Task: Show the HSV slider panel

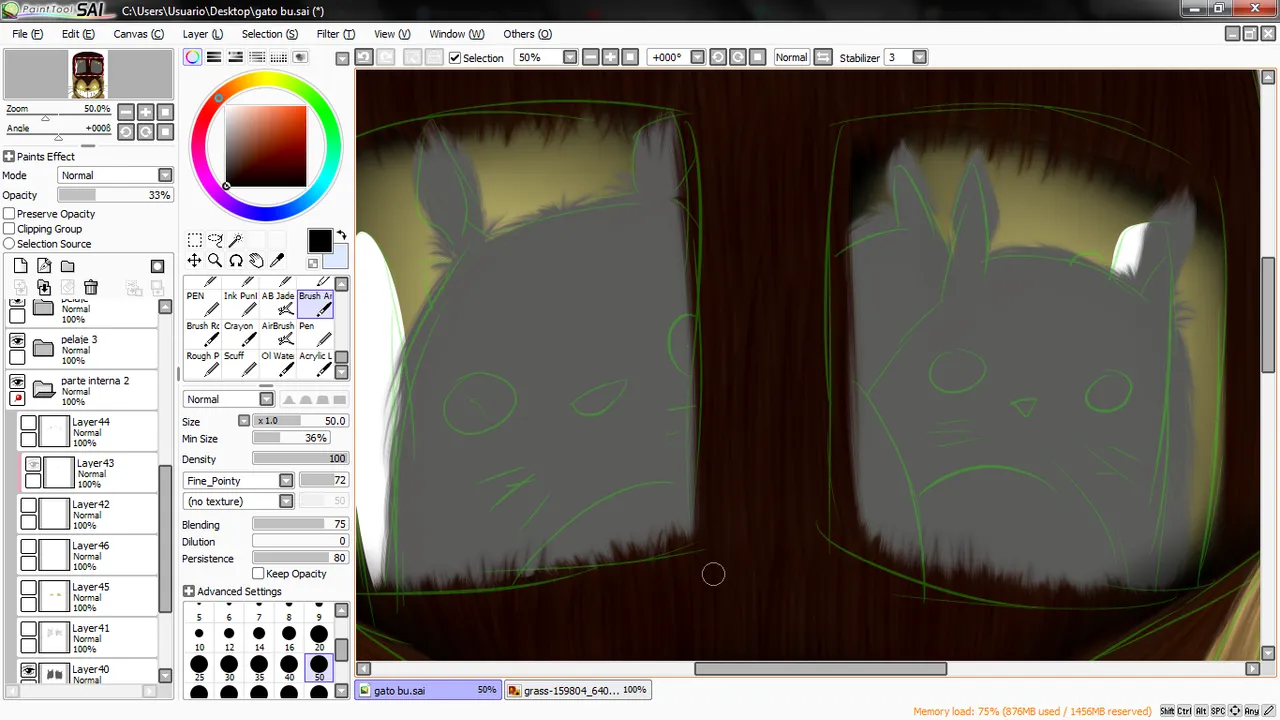Action: (x=235, y=58)
